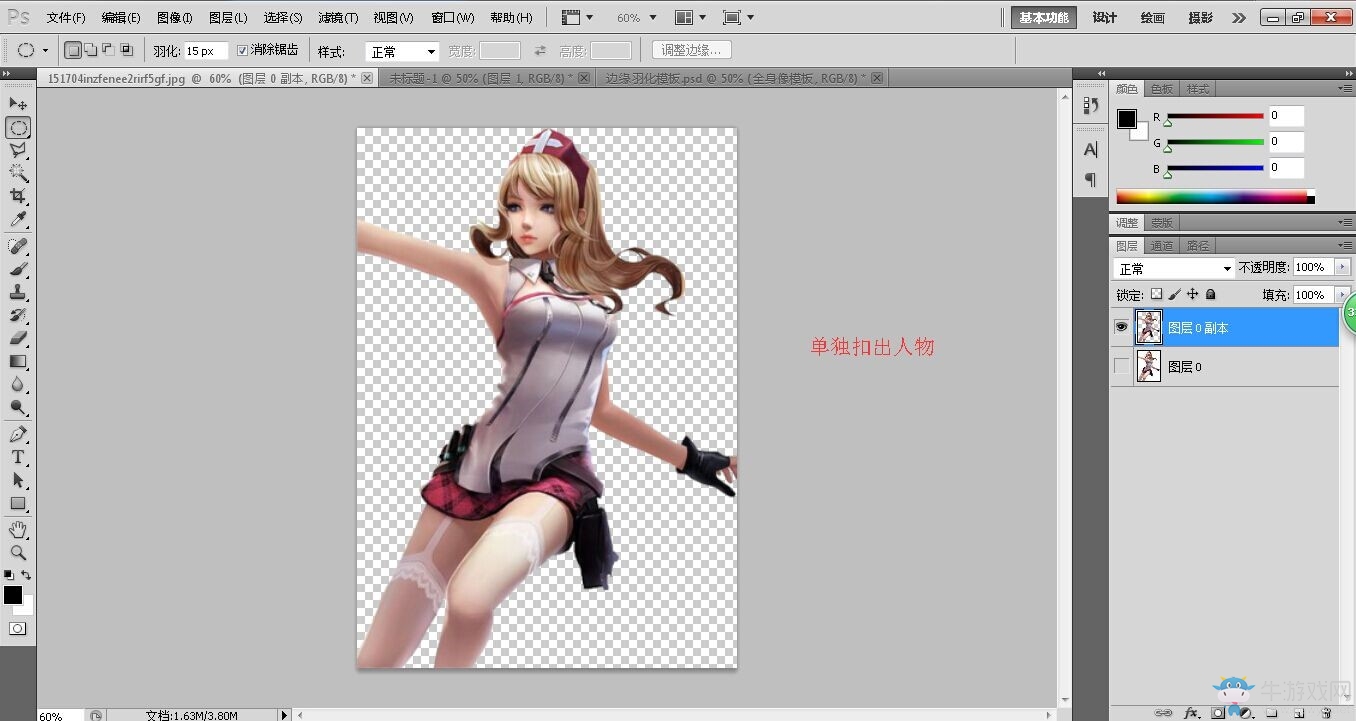Select the Eyedropper tool
Screen dimensions: 1356x721
tap(18, 220)
